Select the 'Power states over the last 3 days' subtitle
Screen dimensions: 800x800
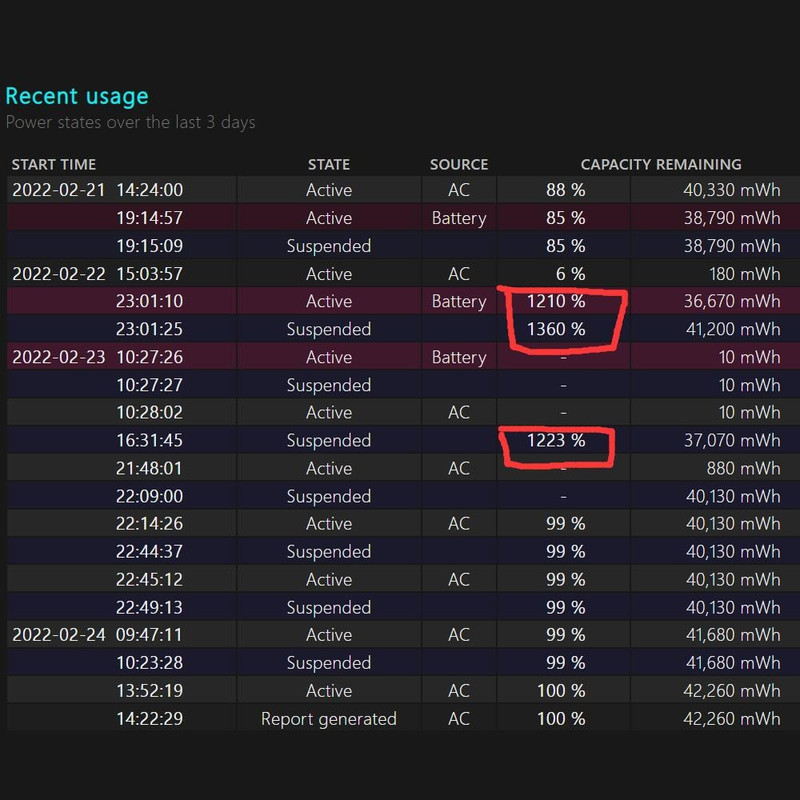tap(130, 123)
